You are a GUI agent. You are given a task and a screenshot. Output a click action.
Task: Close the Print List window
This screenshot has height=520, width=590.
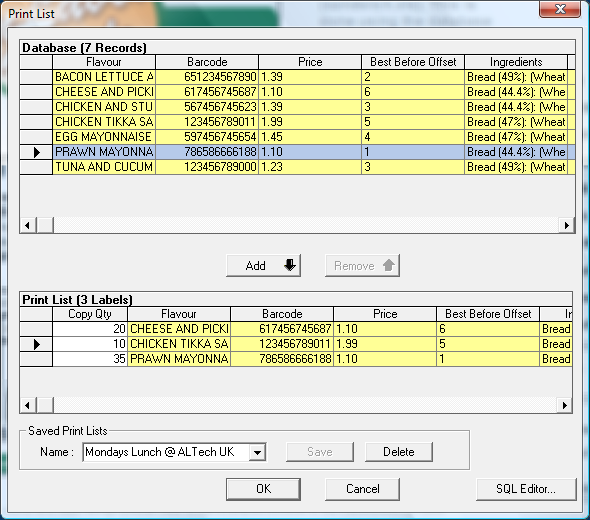(560, 9)
